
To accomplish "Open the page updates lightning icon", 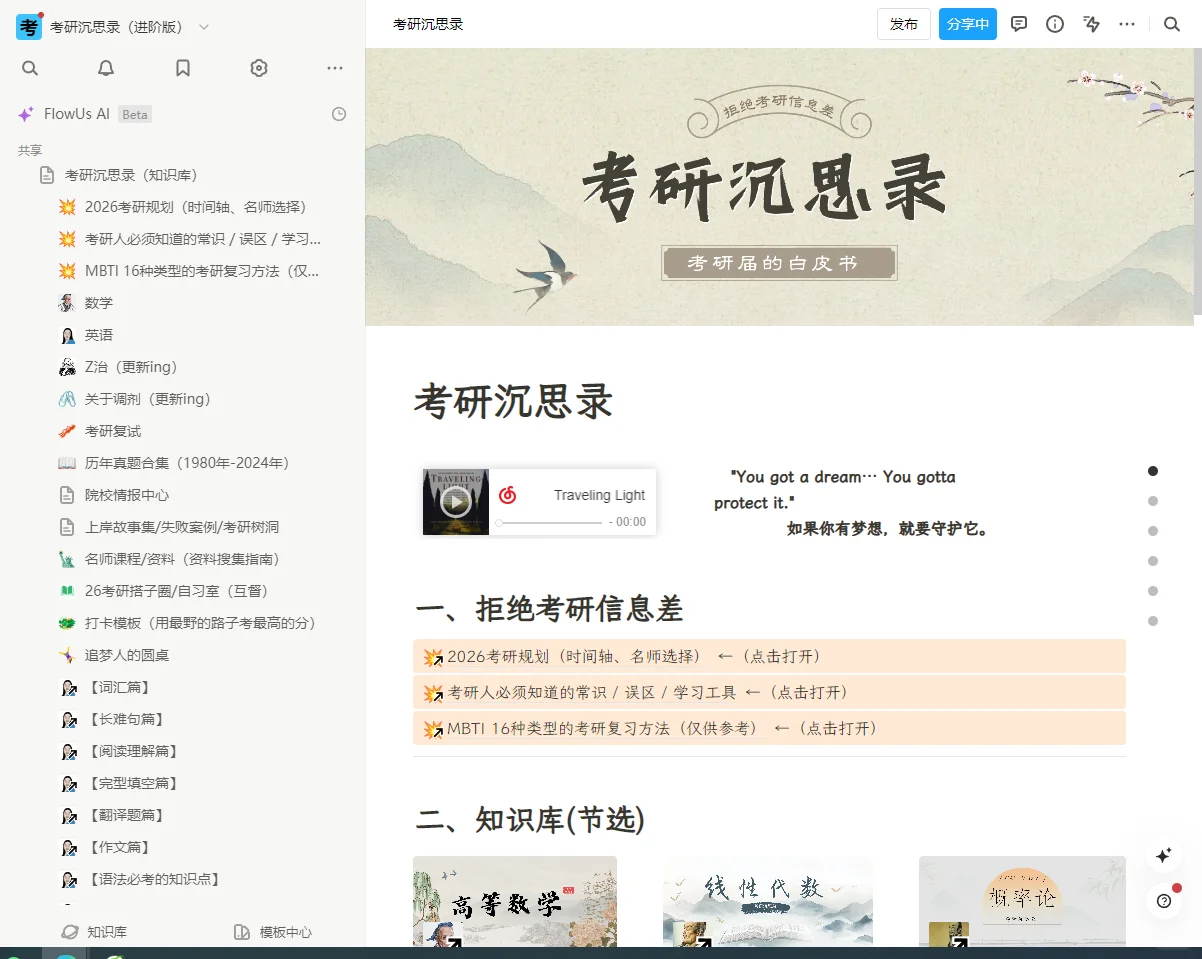I will click(x=1091, y=24).
